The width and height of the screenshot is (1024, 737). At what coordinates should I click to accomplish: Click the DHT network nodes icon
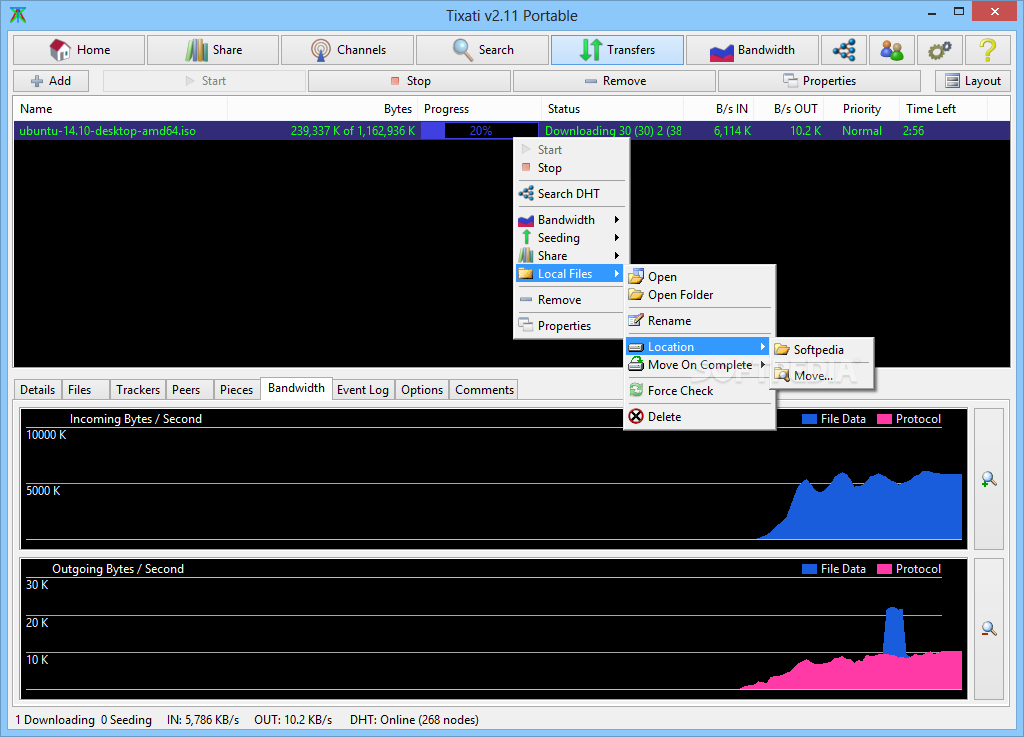click(844, 50)
